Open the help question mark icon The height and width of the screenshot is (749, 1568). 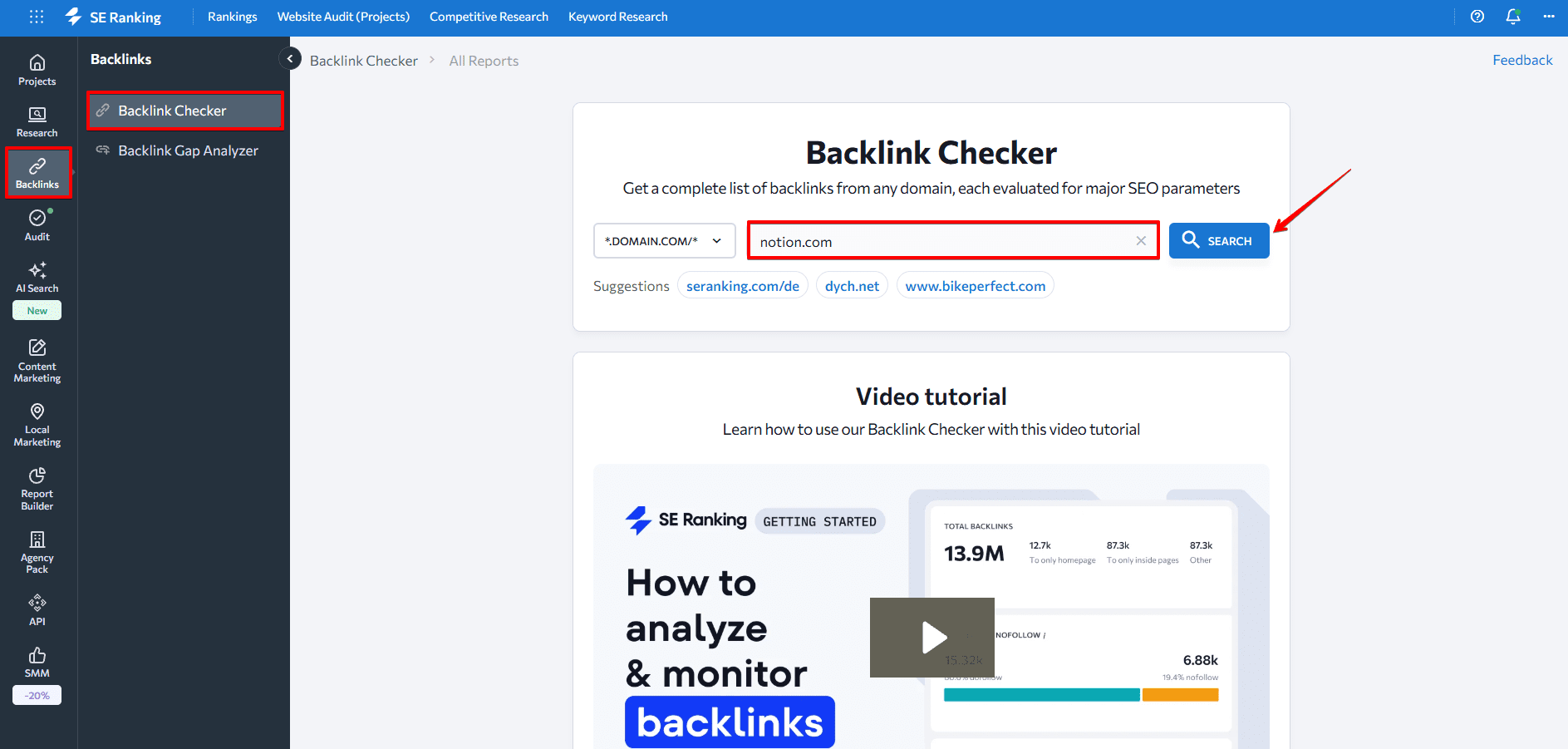point(1477,17)
